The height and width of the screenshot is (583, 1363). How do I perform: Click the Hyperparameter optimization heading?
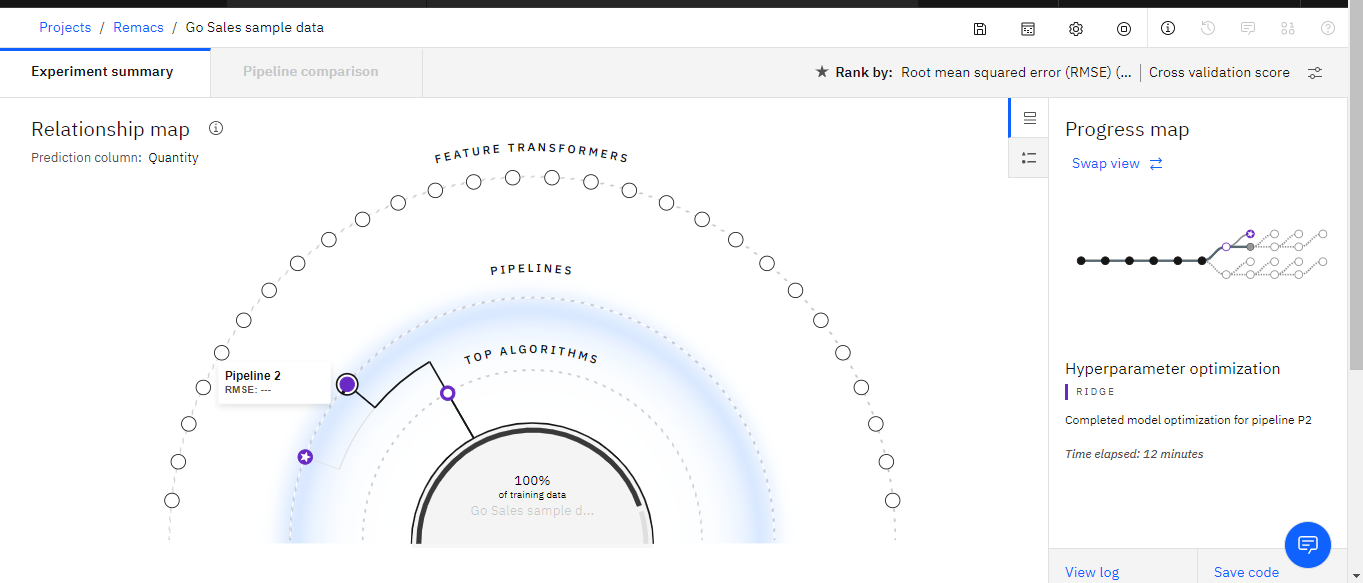pos(1172,368)
